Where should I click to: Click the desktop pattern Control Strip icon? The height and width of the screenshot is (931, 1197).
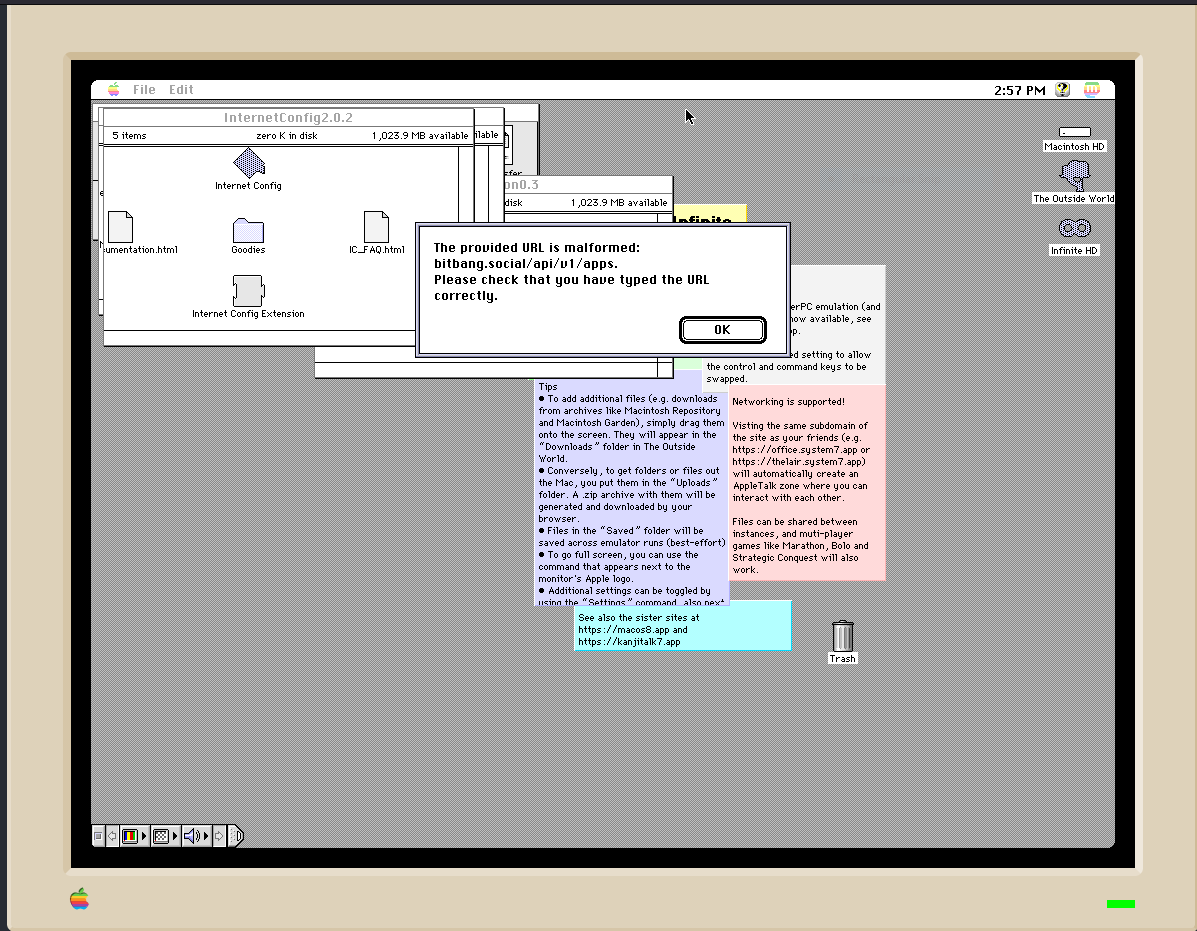[160, 836]
